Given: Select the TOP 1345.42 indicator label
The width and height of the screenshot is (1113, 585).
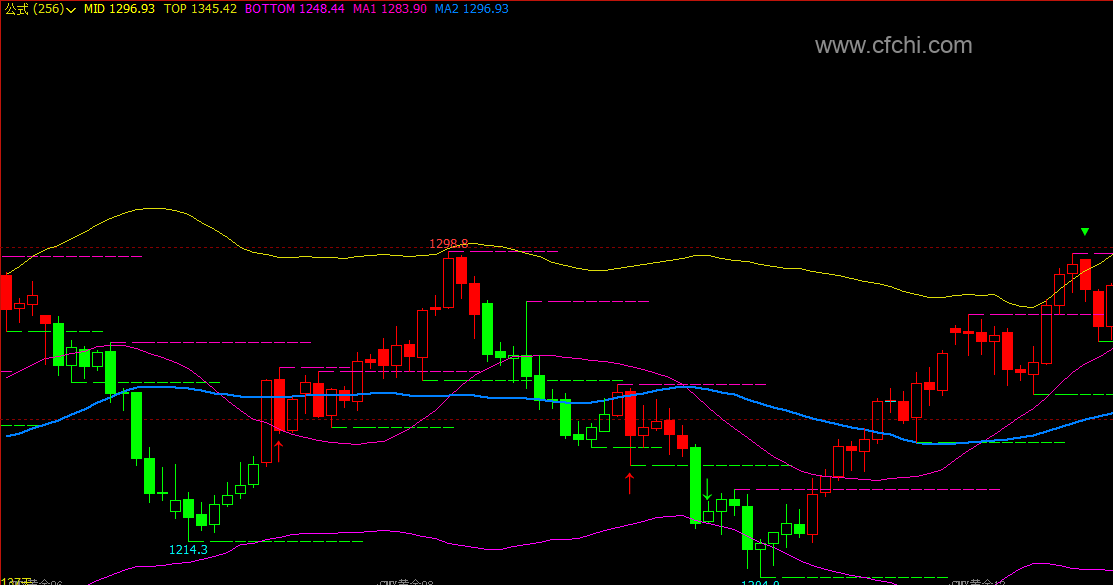Looking at the screenshot, I should pos(200,9).
